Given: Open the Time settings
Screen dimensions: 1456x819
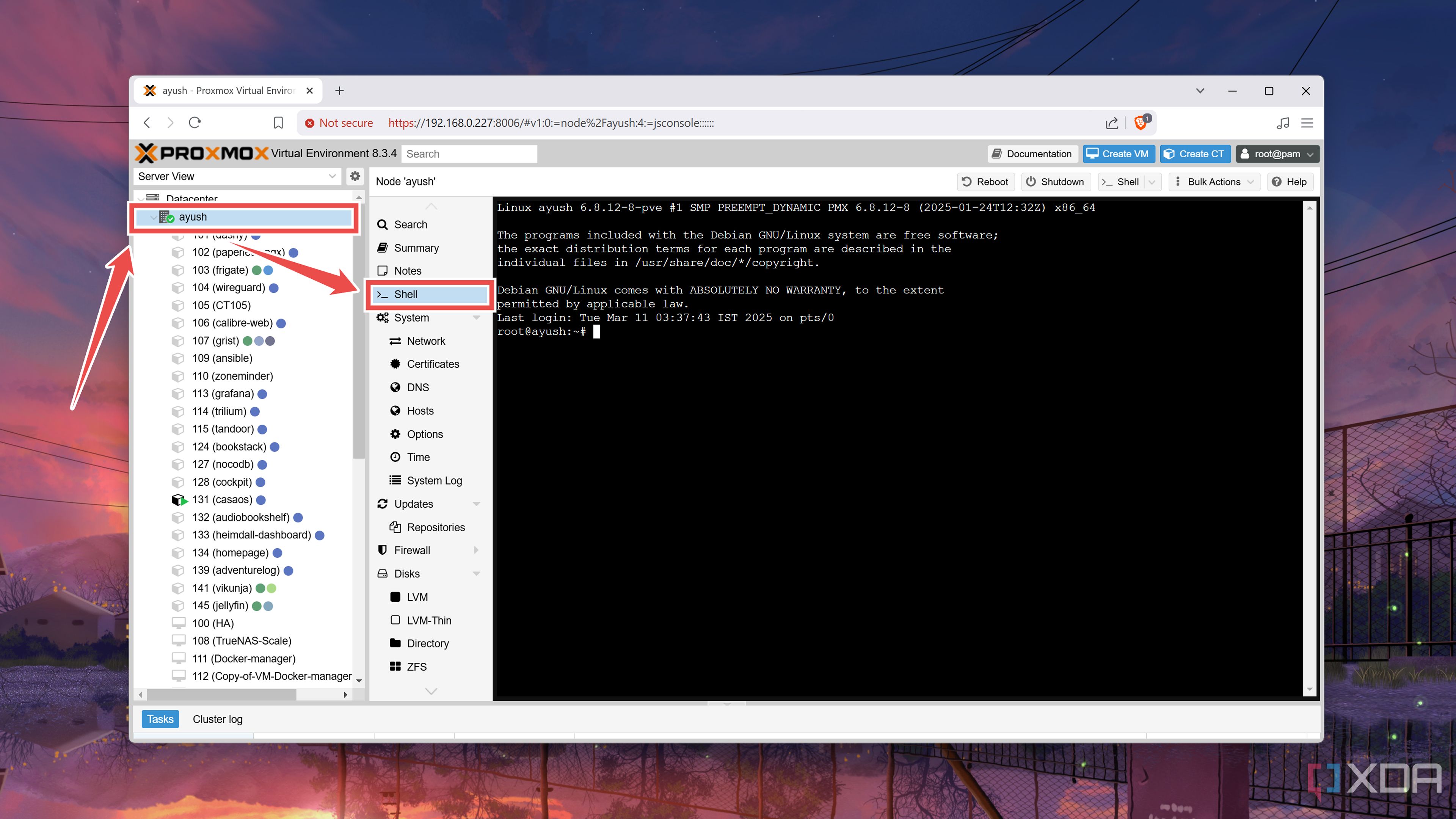Looking at the screenshot, I should pos(418,457).
